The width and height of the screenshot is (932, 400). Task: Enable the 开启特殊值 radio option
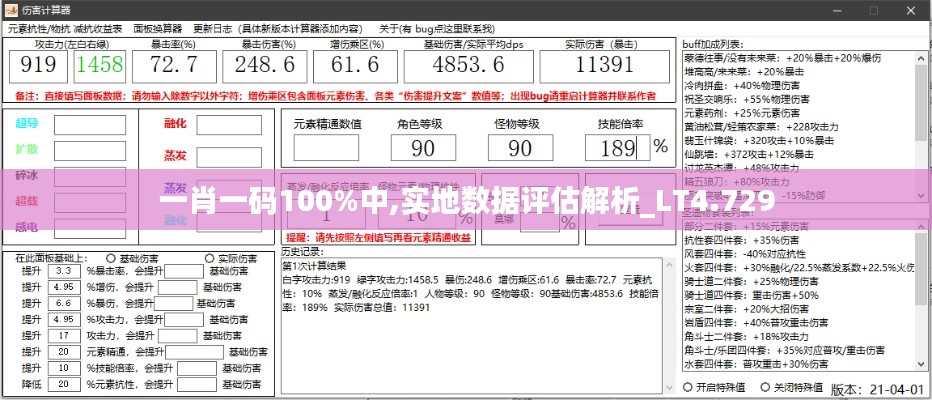click(688, 386)
